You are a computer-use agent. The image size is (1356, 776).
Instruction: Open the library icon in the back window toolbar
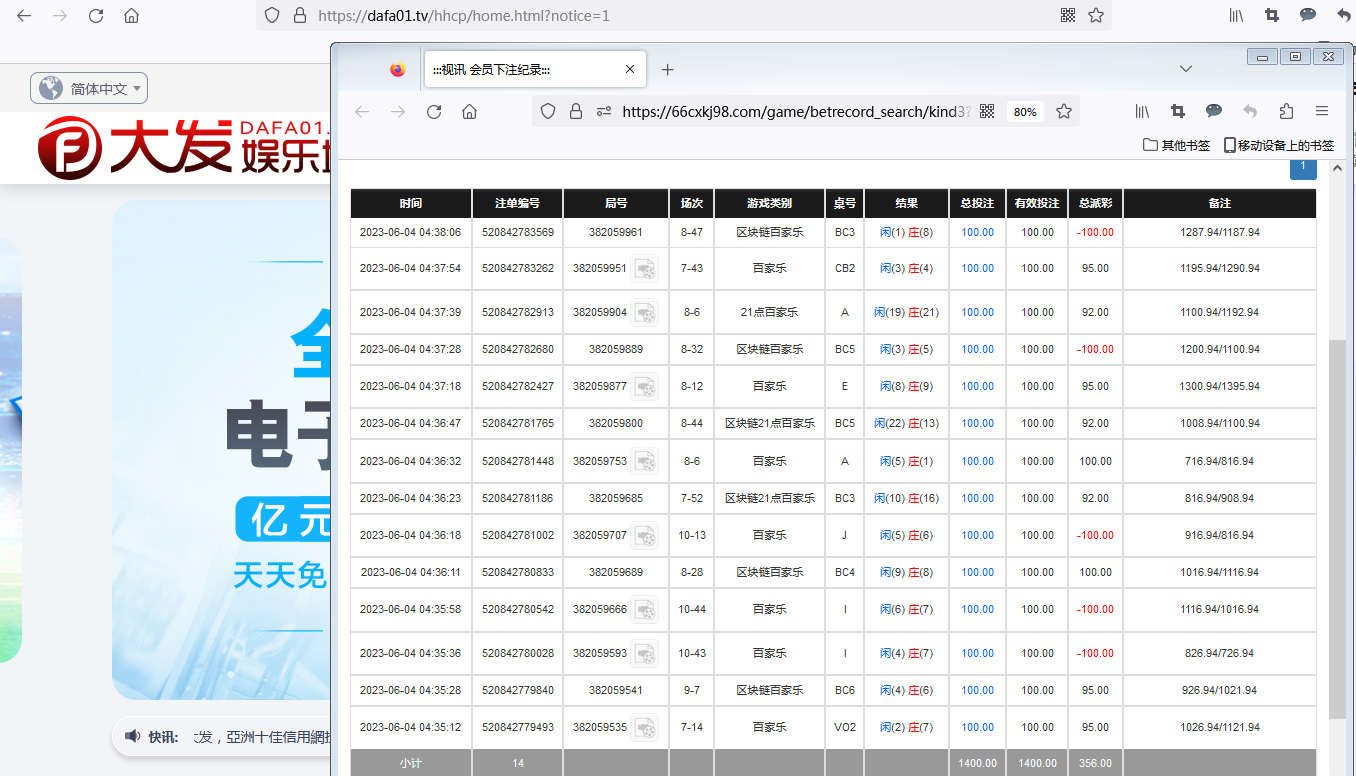coord(1236,16)
